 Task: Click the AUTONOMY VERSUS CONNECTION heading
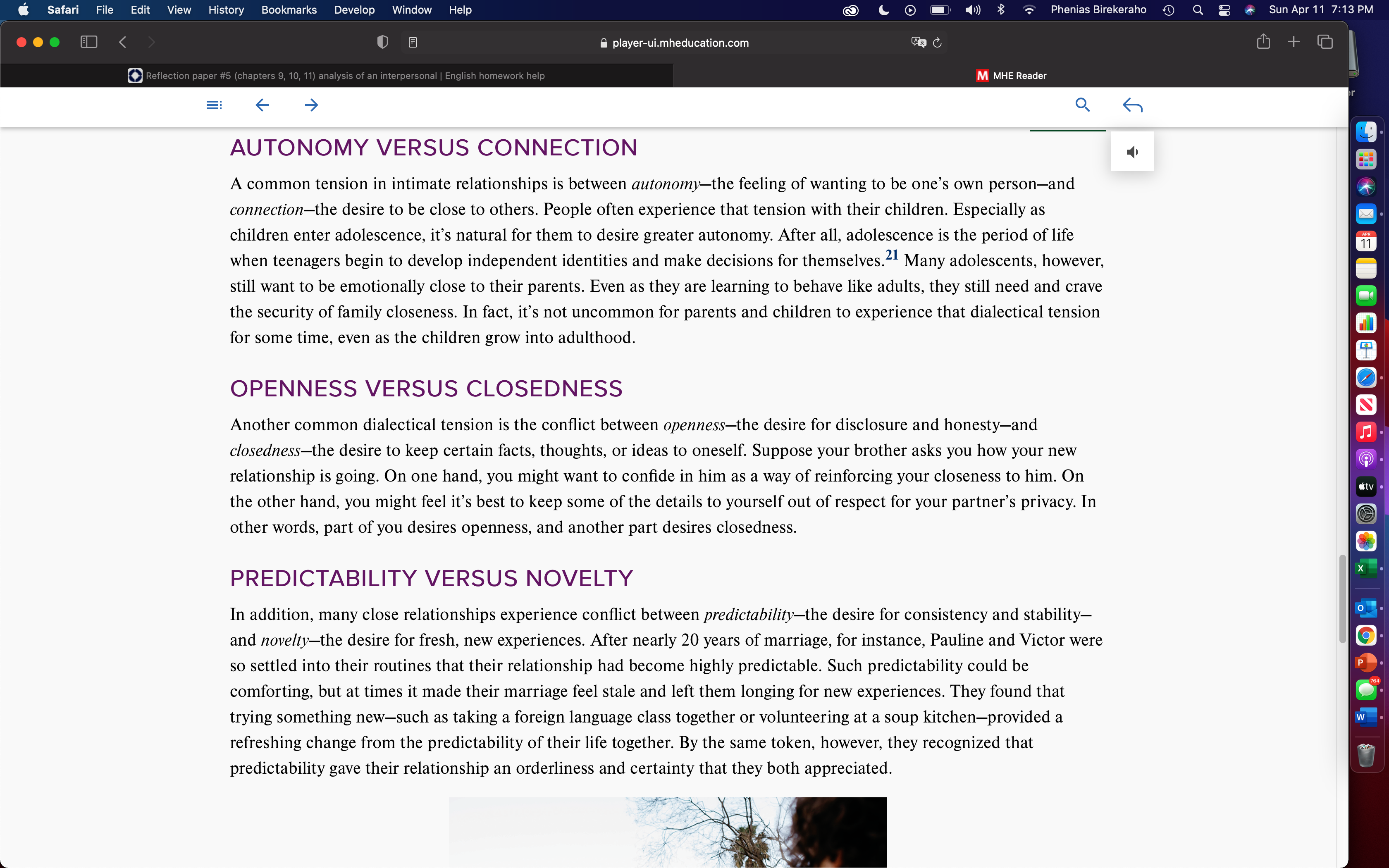[433, 148]
